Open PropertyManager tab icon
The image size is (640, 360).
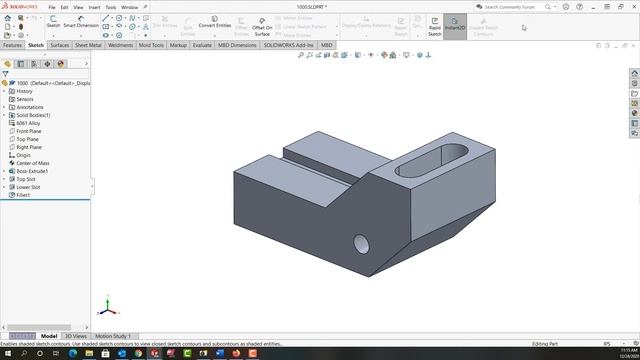[x=21, y=64]
